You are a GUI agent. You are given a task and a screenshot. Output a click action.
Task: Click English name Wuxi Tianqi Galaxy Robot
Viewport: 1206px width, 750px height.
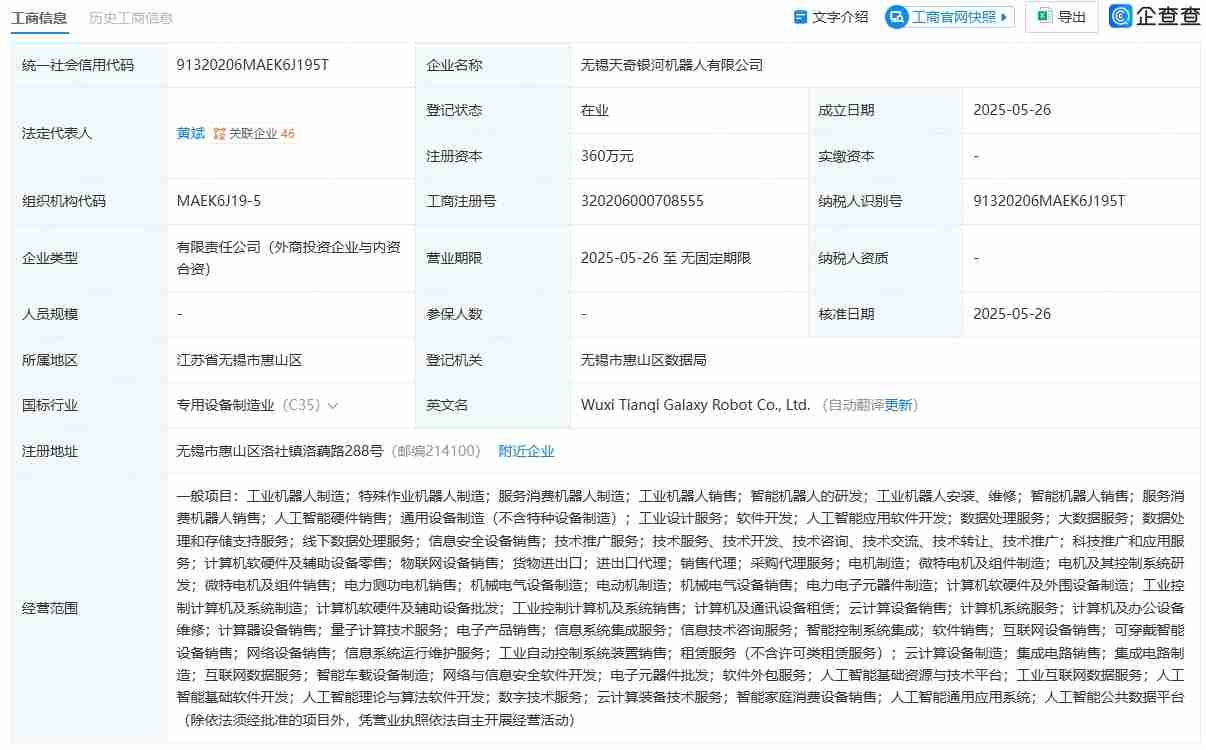[x=693, y=405]
